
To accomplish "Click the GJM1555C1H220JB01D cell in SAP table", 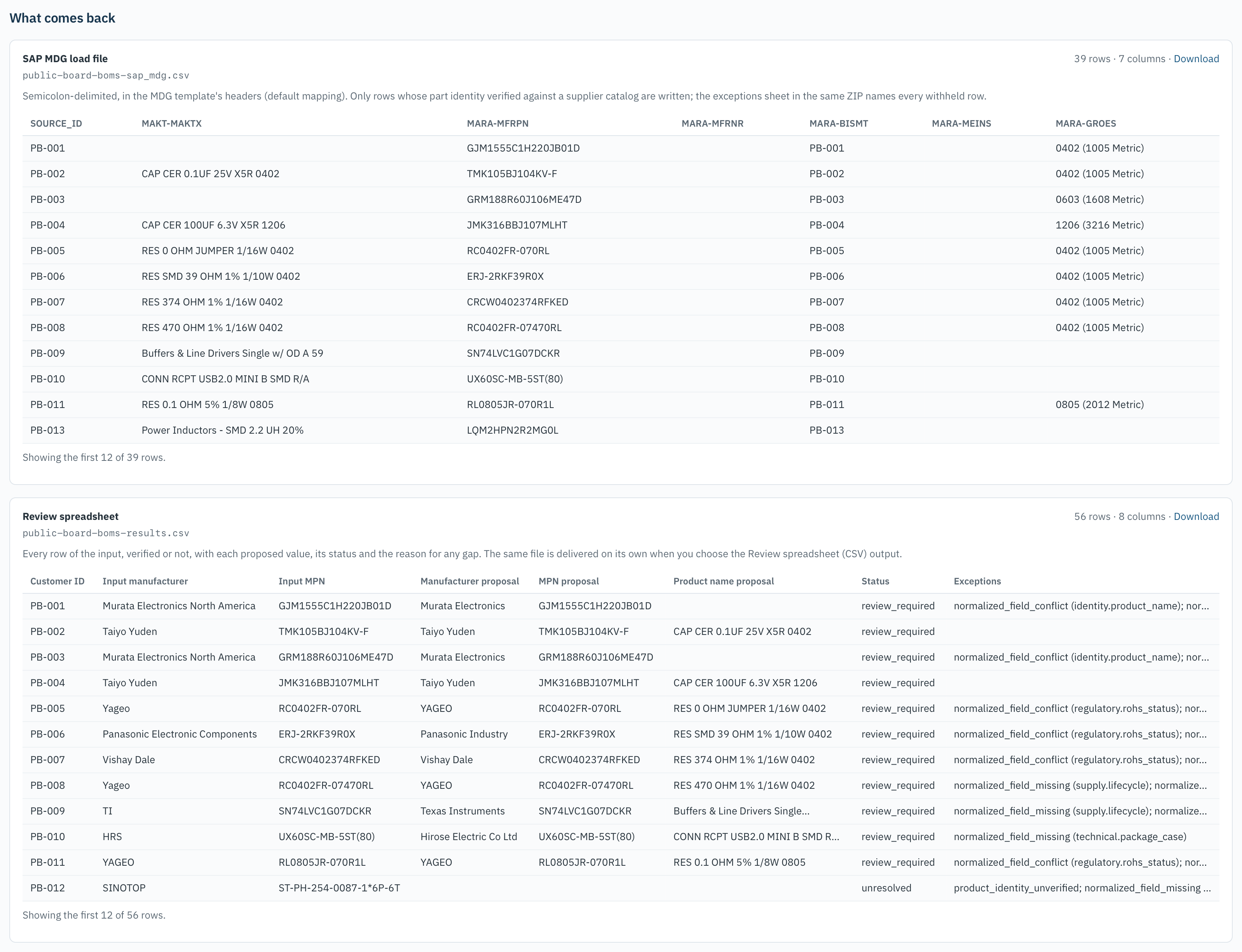I will point(523,148).
